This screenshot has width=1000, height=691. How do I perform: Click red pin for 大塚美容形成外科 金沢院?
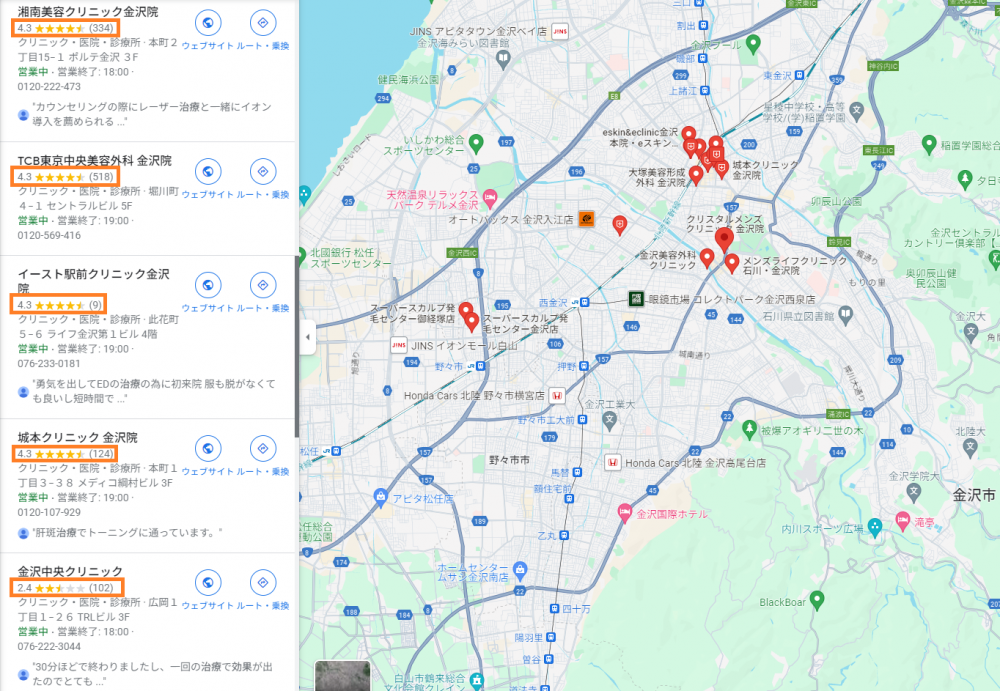pyautogui.click(x=696, y=175)
